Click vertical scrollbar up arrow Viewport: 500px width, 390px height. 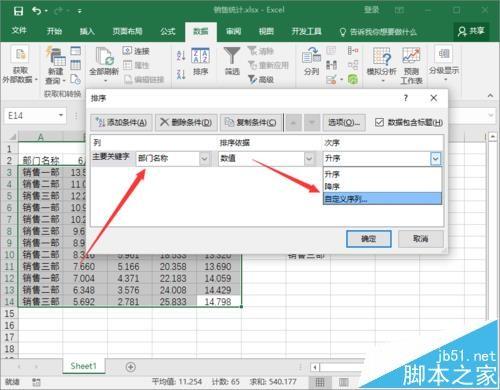[x=492, y=136]
